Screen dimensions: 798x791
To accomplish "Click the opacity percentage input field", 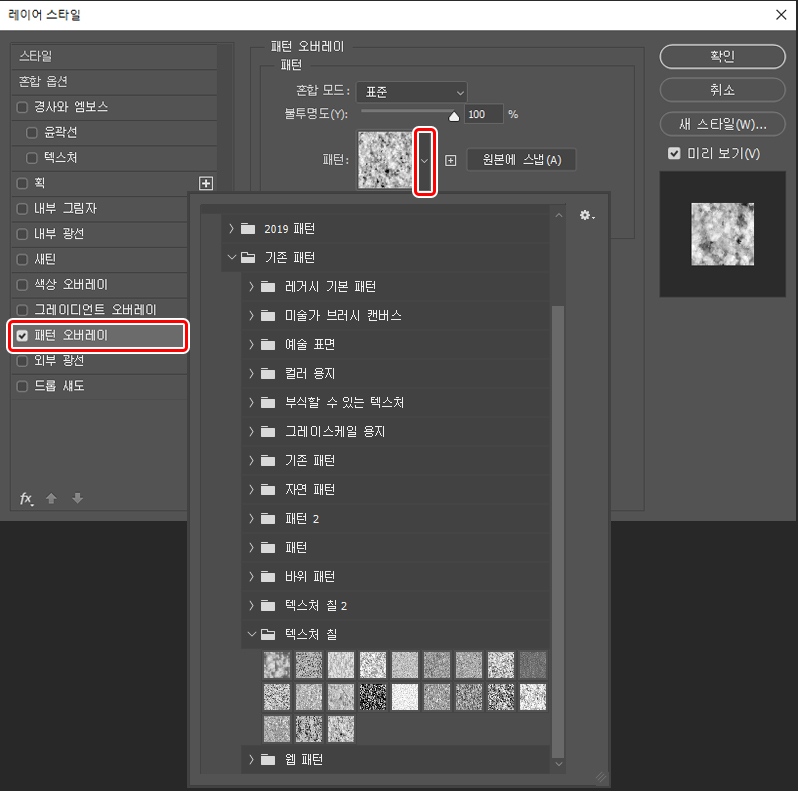I will click(x=482, y=114).
